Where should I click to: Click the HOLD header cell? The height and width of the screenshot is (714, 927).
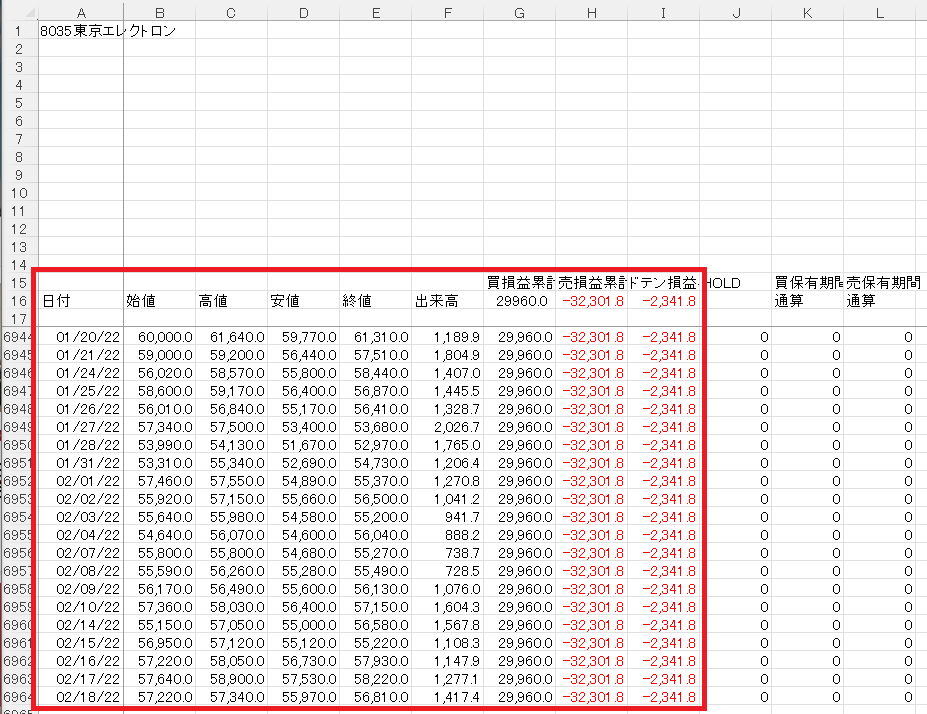[736, 283]
